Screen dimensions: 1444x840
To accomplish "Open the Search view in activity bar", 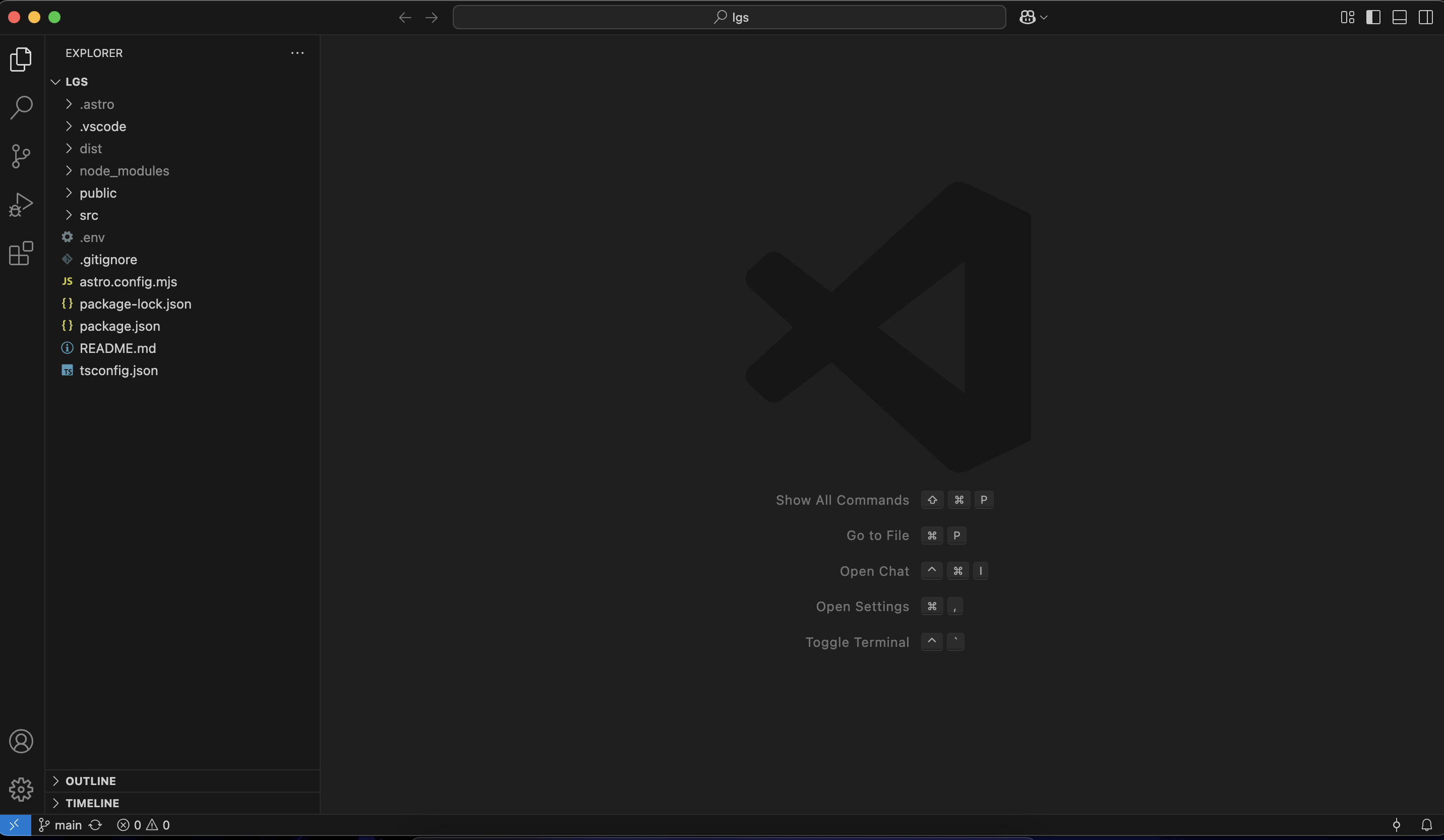I will click(x=21, y=107).
